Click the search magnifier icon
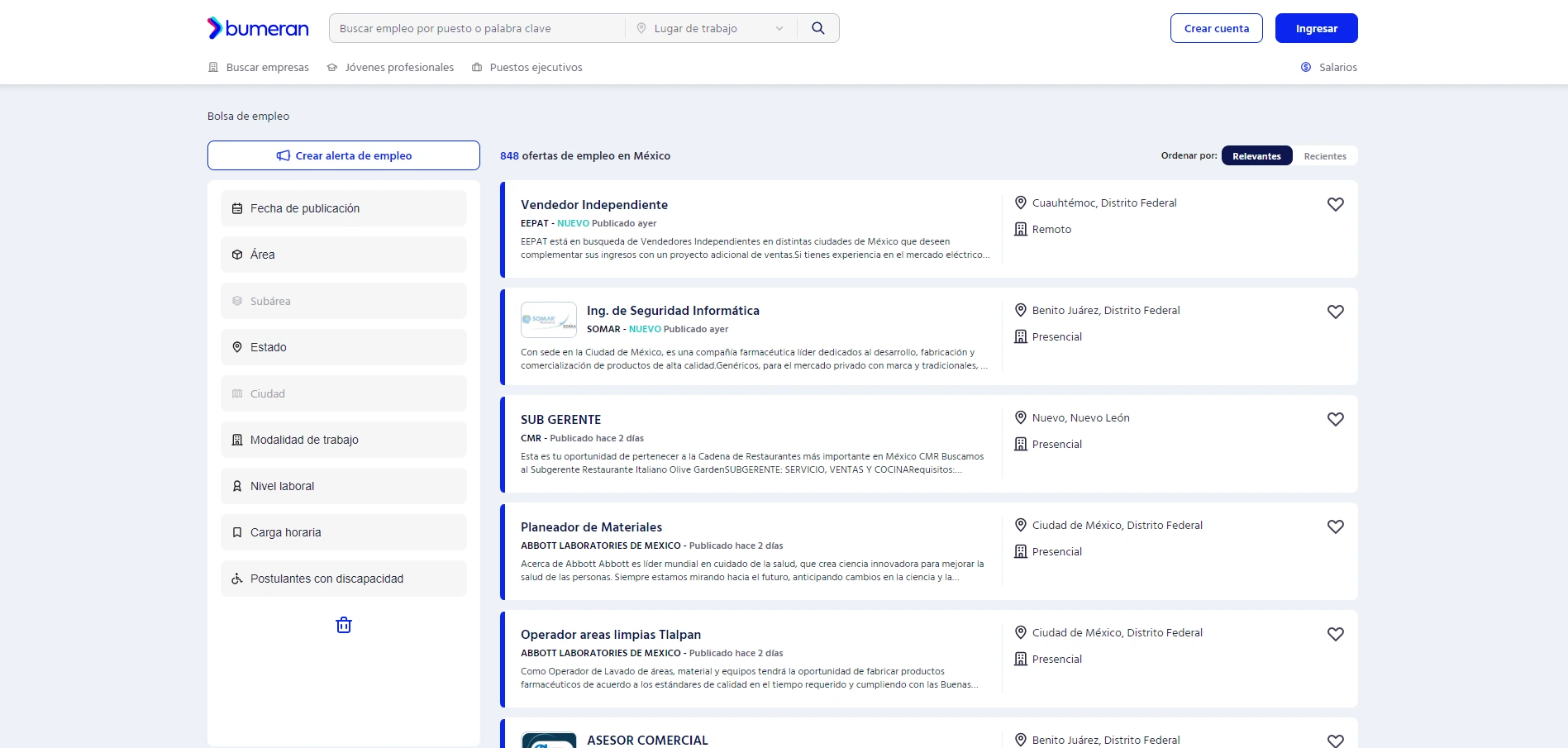Viewport: 1568px width, 748px height. [818, 28]
